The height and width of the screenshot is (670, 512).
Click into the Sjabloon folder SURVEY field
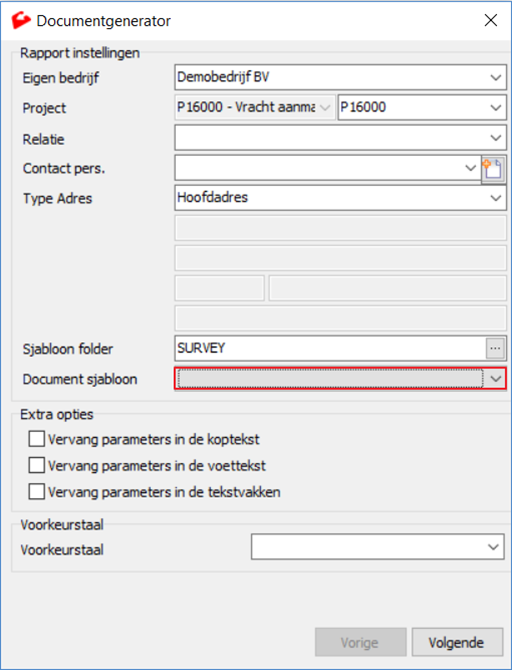click(x=330, y=348)
